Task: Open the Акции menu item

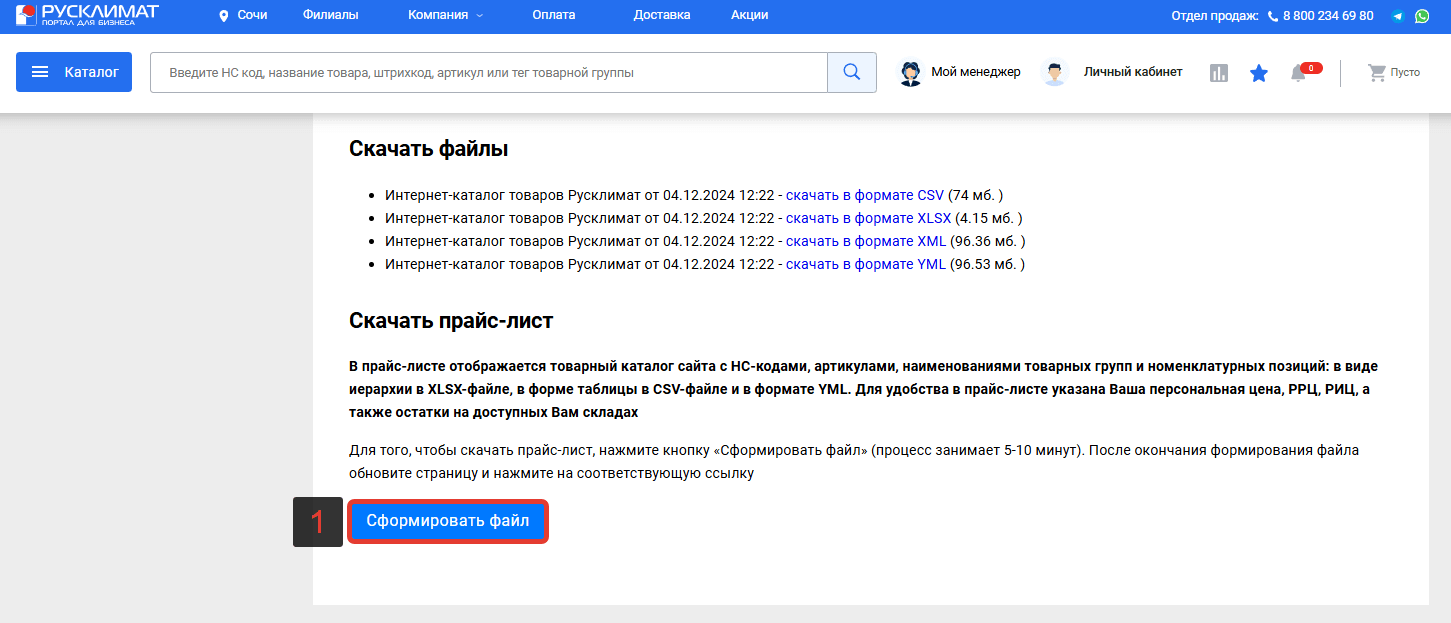Action: [749, 15]
